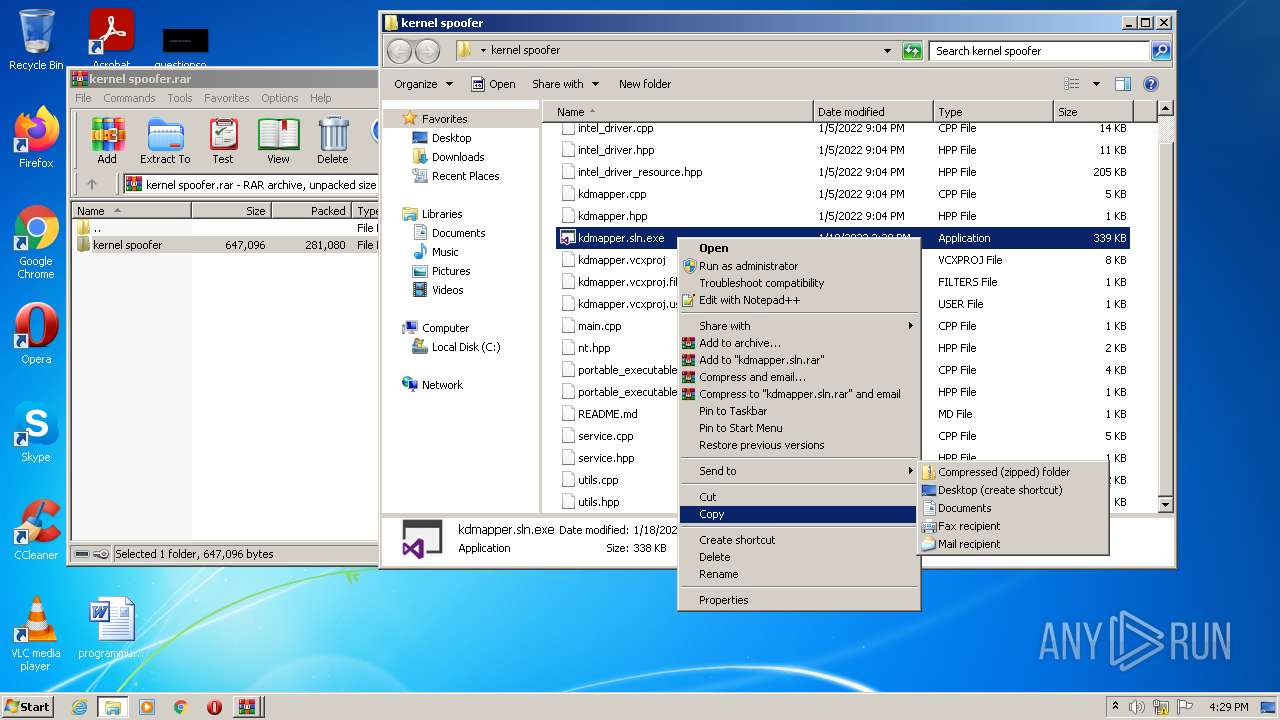Click Internet Explorer taskbar icon

point(79,707)
